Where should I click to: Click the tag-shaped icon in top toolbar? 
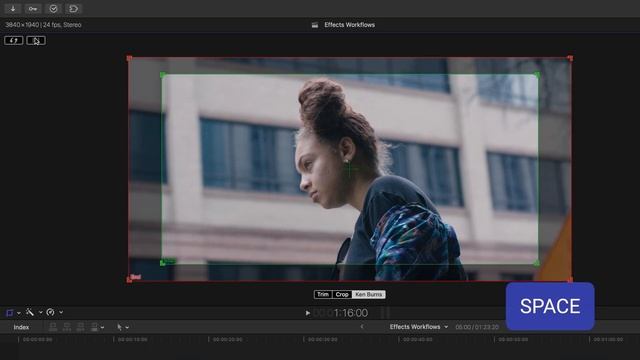(73, 9)
